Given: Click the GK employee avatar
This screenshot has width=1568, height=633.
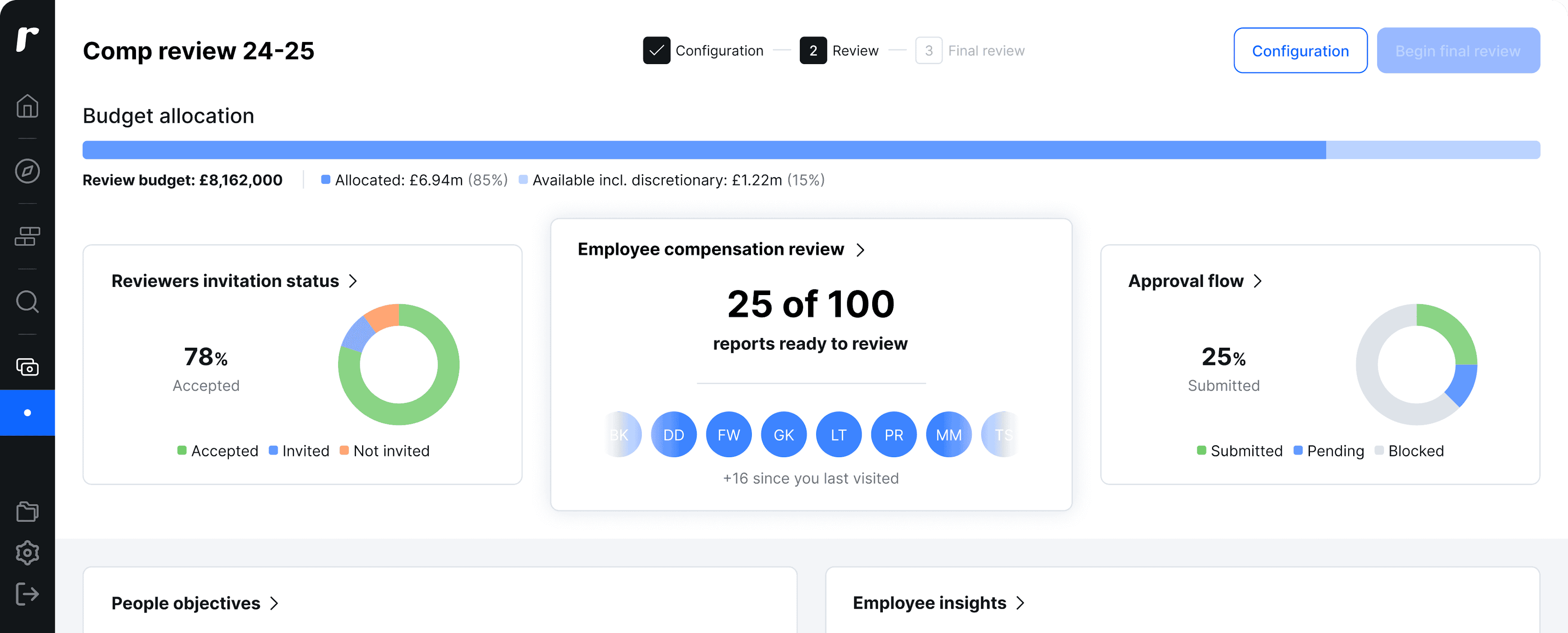Looking at the screenshot, I should click(x=784, y=435).
